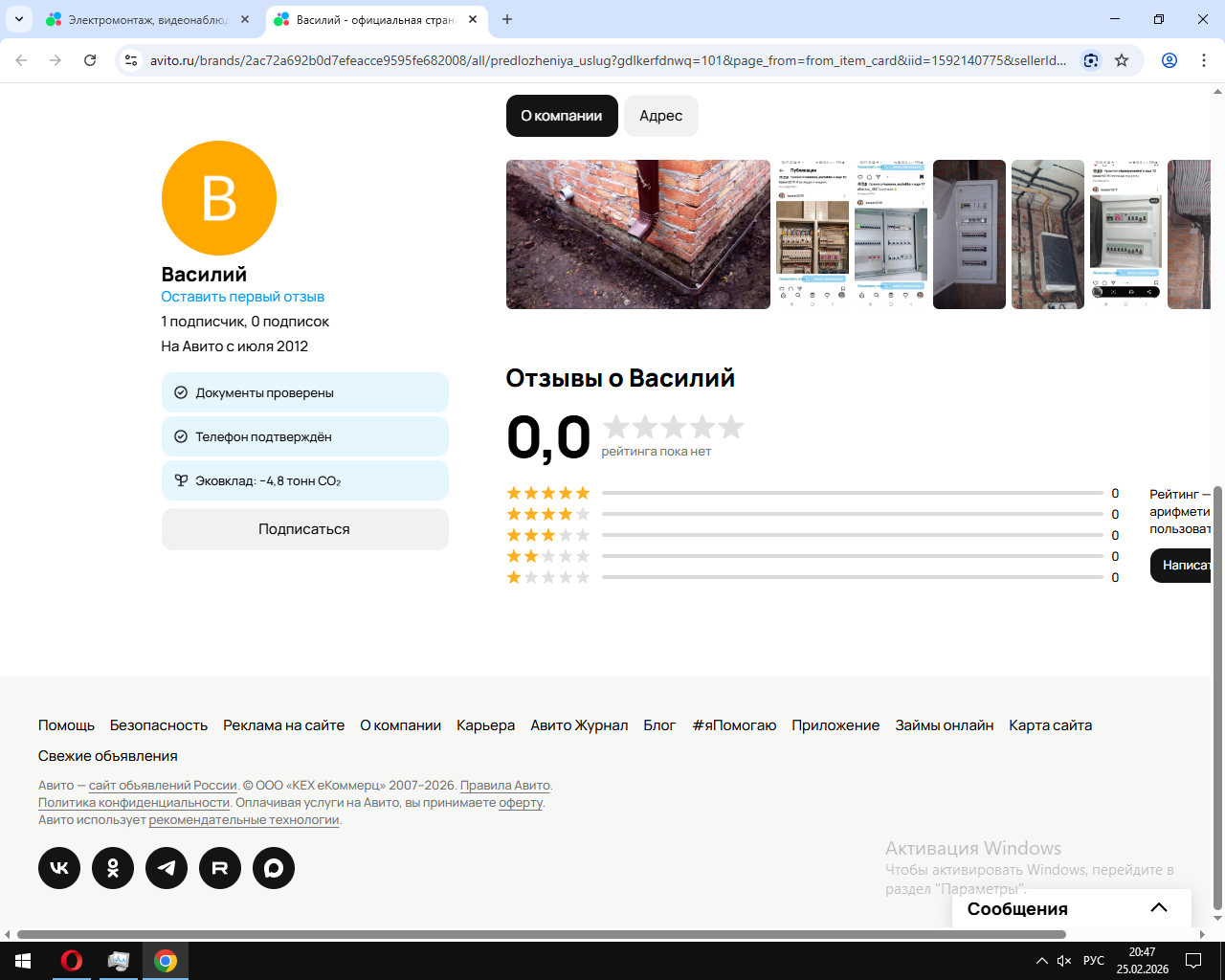Open Telegram social icon in footer
1225x980 pixels.
pos(167,868)
